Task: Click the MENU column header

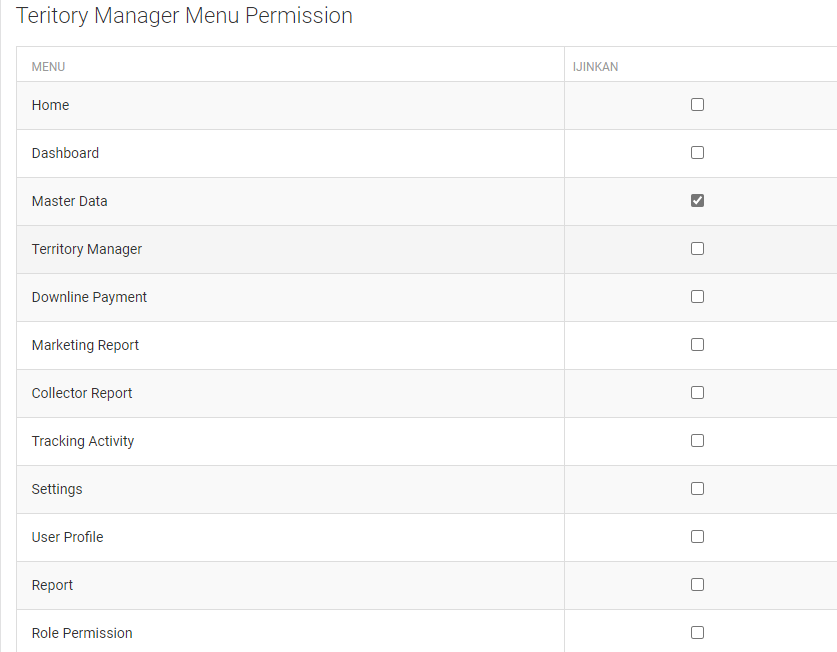Action: (x=48, y=67)
